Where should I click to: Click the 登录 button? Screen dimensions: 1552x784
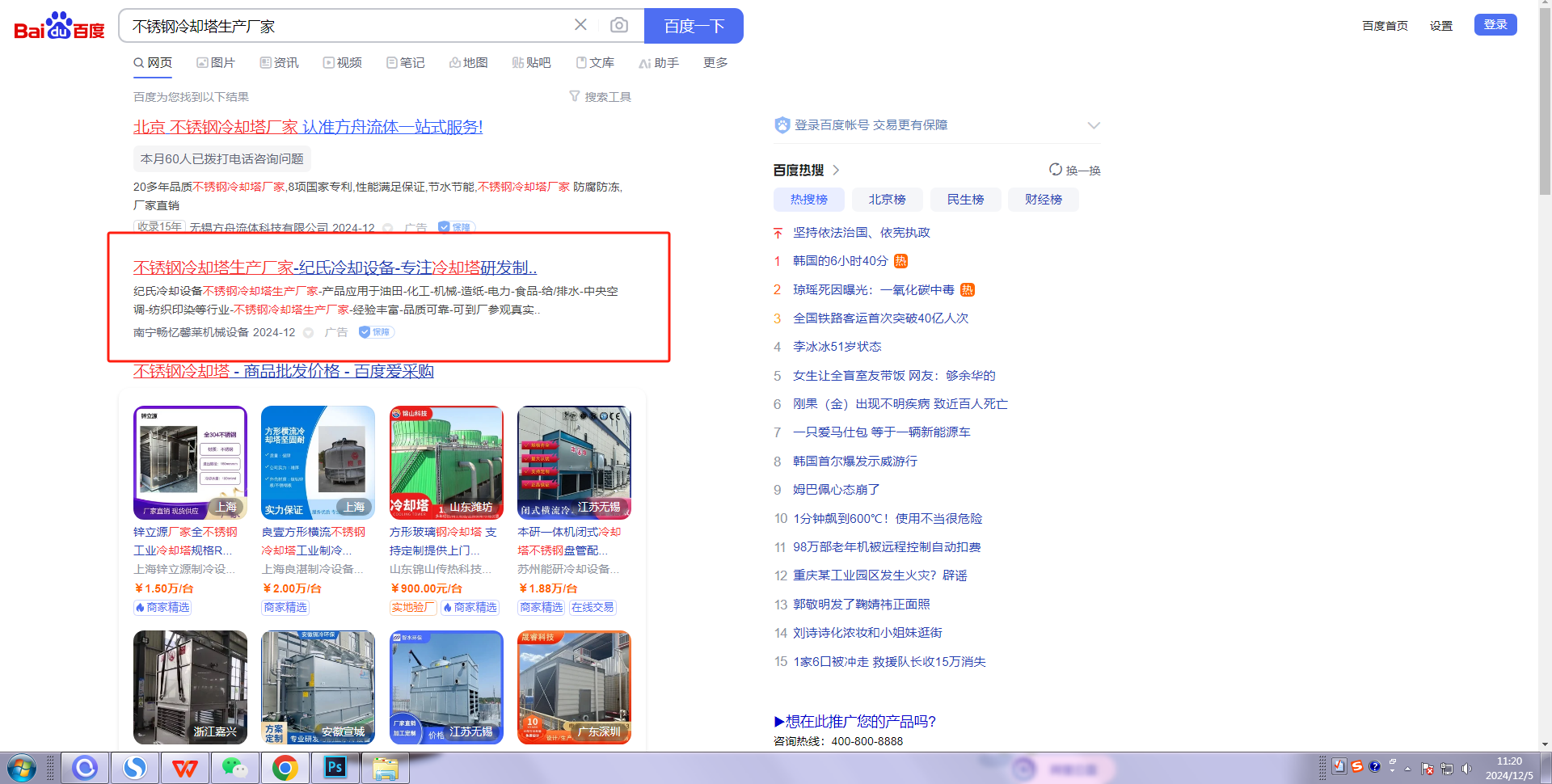(x=1495, y=24)
